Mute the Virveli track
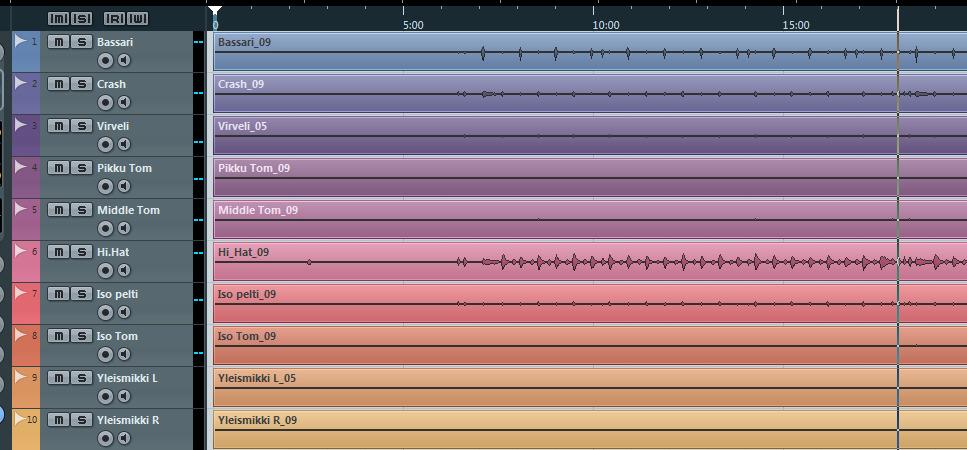 59,126
